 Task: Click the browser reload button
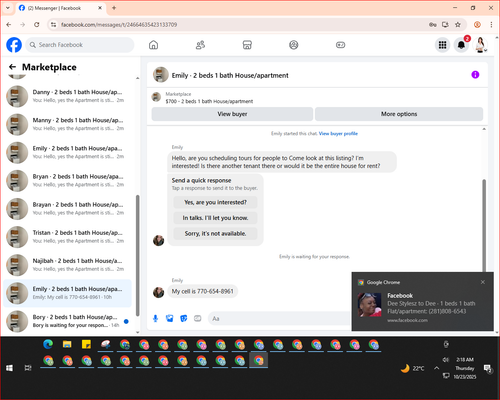coord(37,24)
